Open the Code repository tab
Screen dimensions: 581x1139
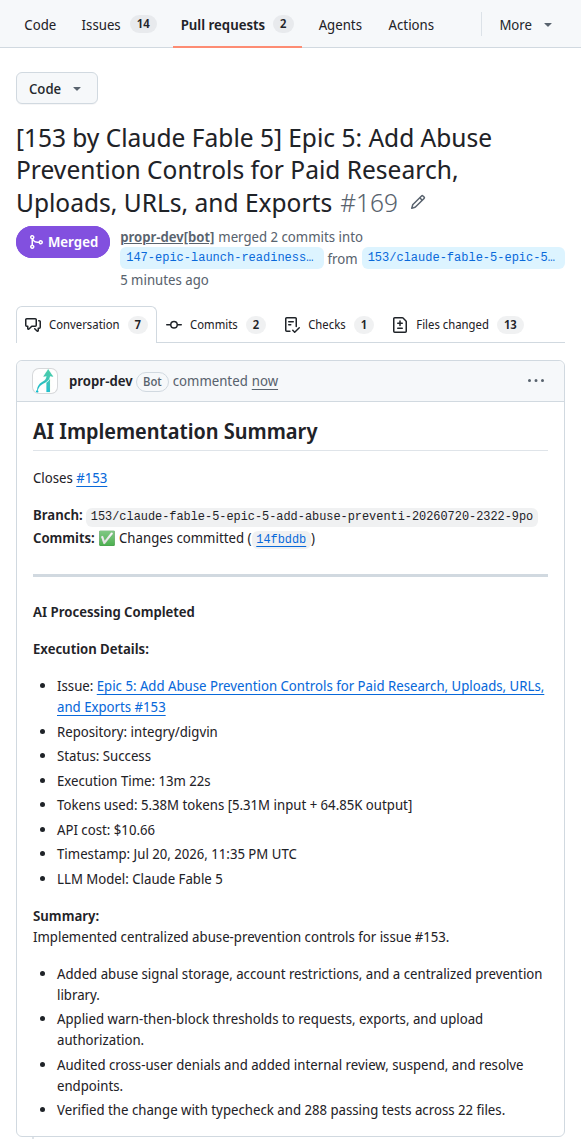click(x=40, y=25)
